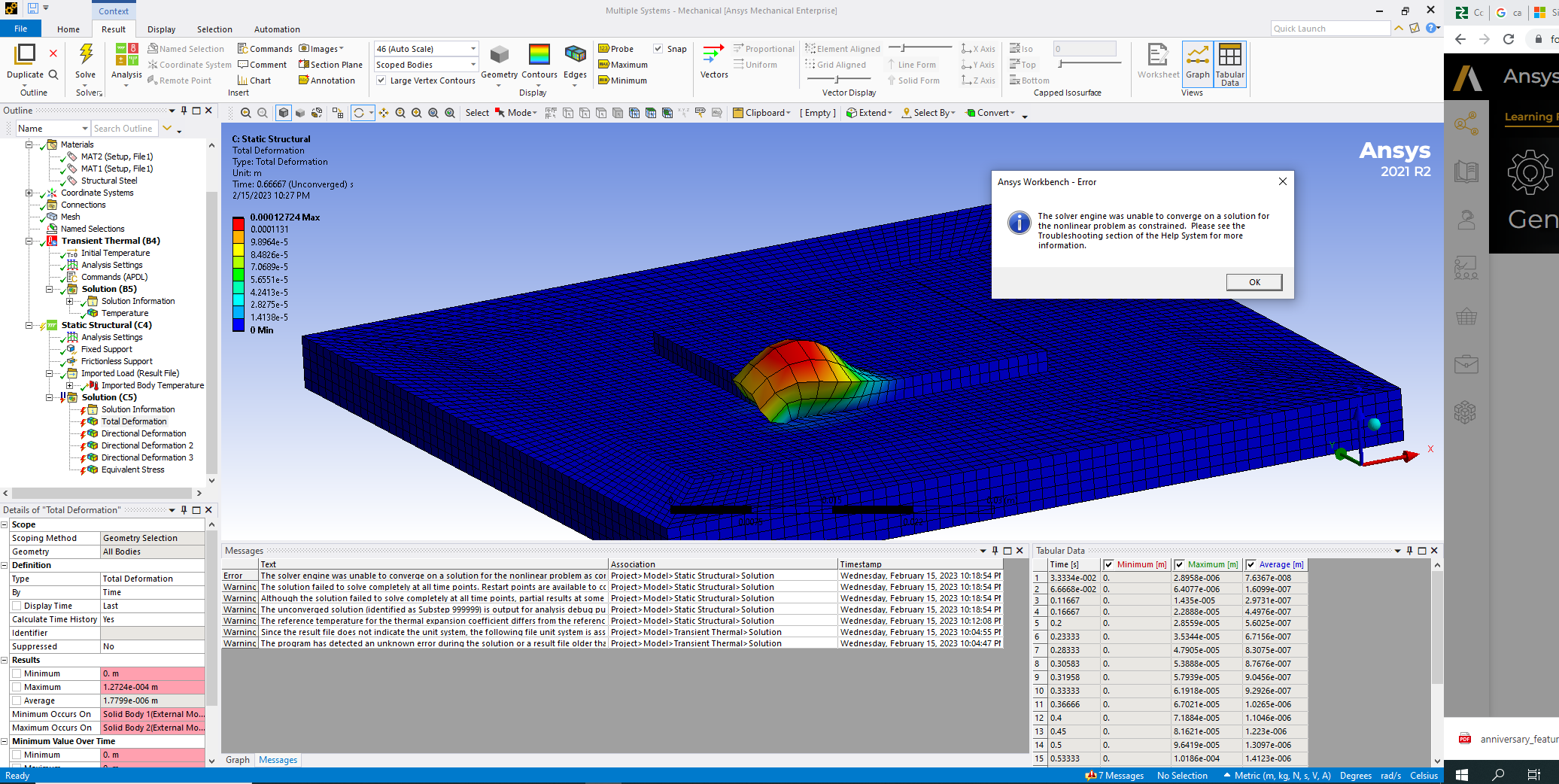Image resolution: width=1559 pixels, height=784 pixels.
Task: Insert a Section Plane
Action: coord(330,65)
